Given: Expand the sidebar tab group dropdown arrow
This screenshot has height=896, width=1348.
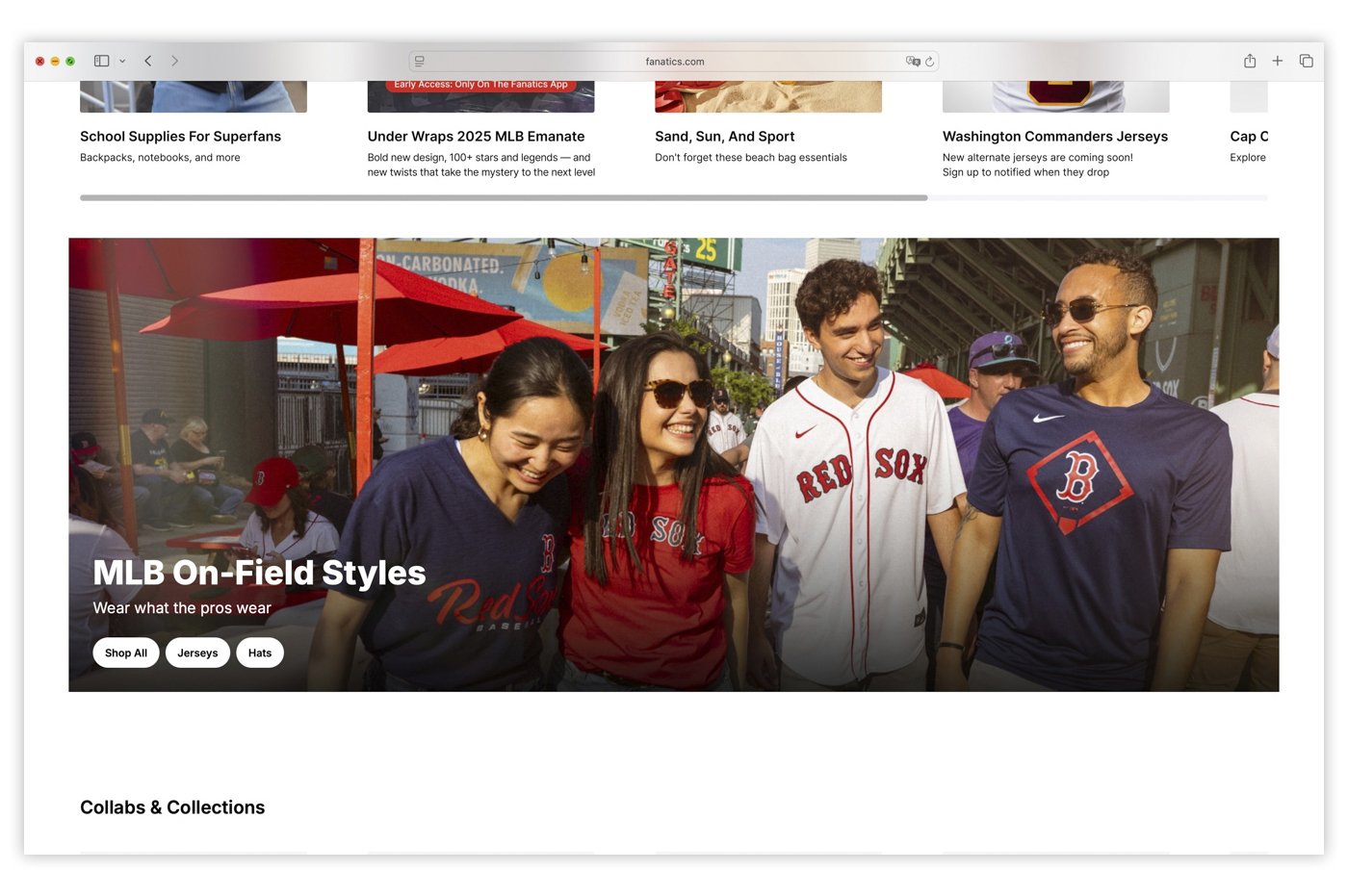Looking at the screenshot, I should (x=122, y=62).
